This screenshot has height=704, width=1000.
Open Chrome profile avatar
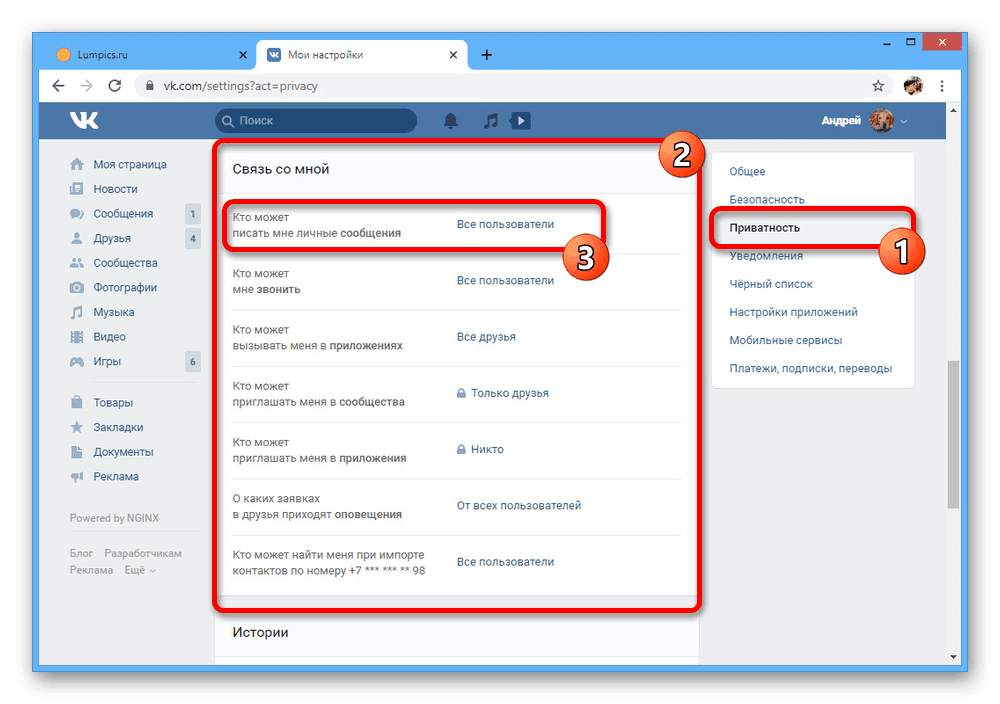pos(913,85)
